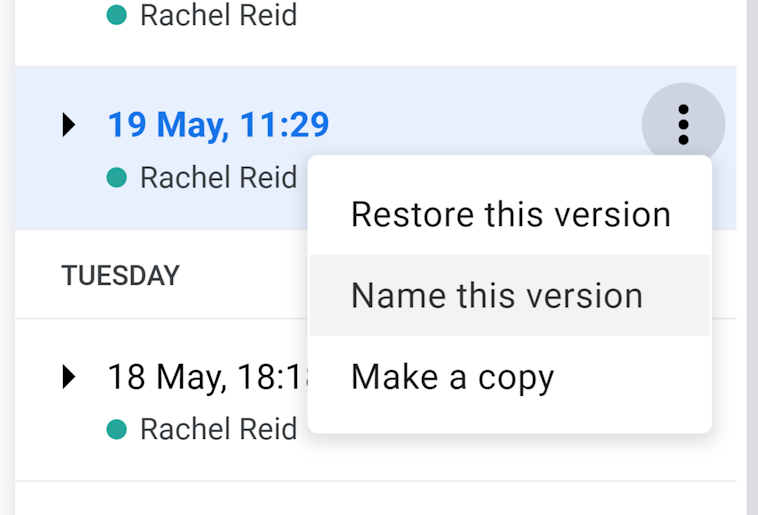Screen dimensions: 758x515
Task: Click green dot under 18 May version
Action: click(117, 429)
